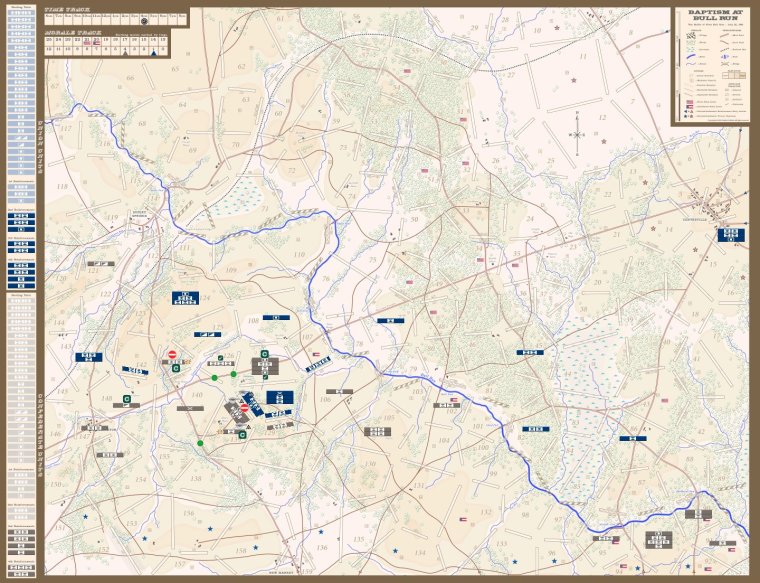Select the Confederate unit at area 102

click(x=446, y=405)
